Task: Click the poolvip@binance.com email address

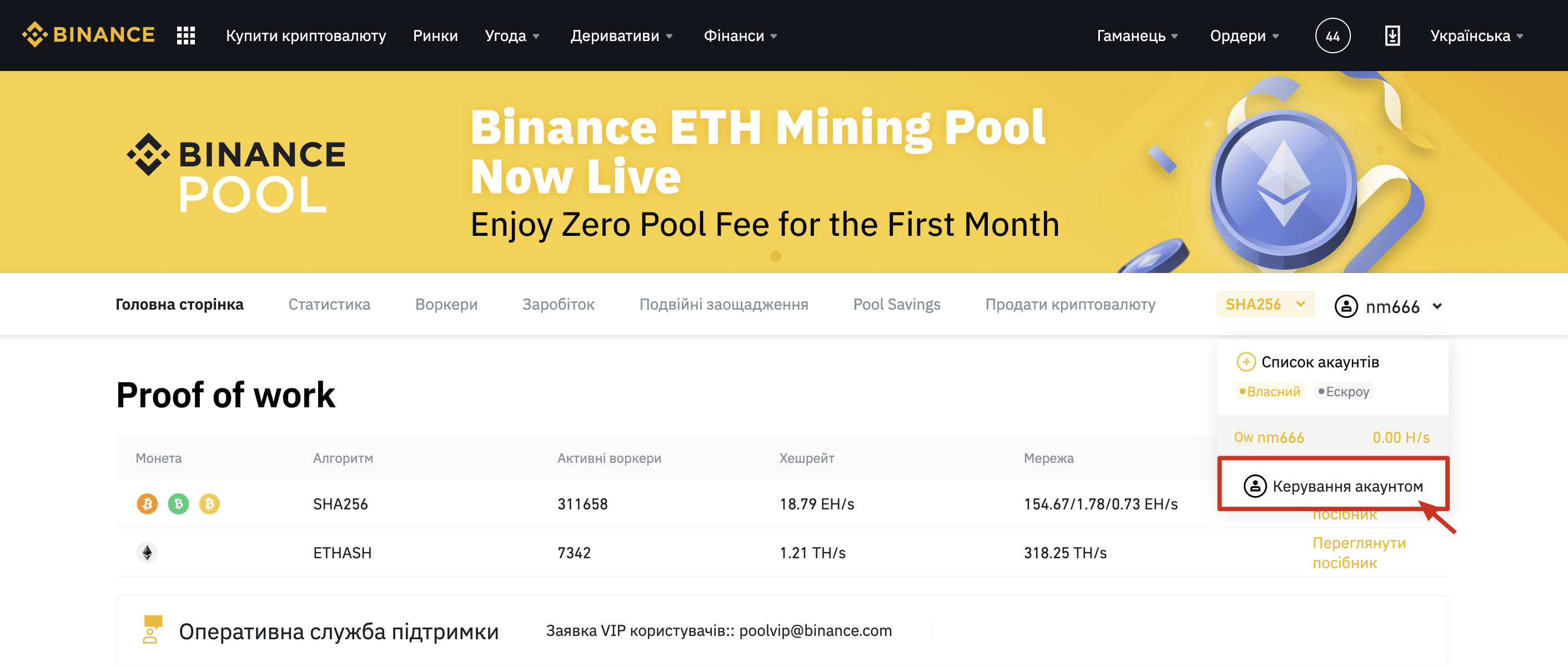Action: (x=815, y=630)
